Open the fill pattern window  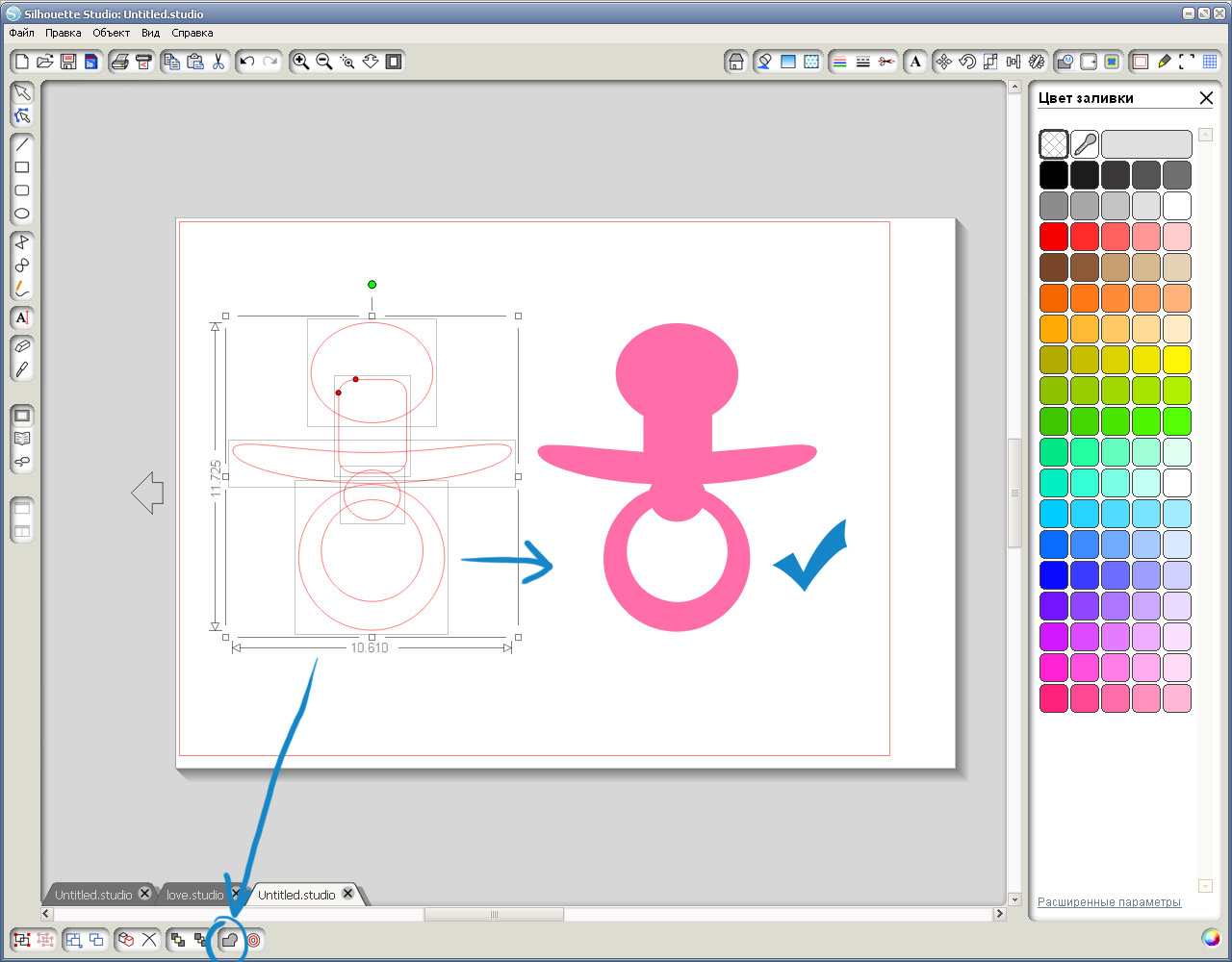coord(811,62)
